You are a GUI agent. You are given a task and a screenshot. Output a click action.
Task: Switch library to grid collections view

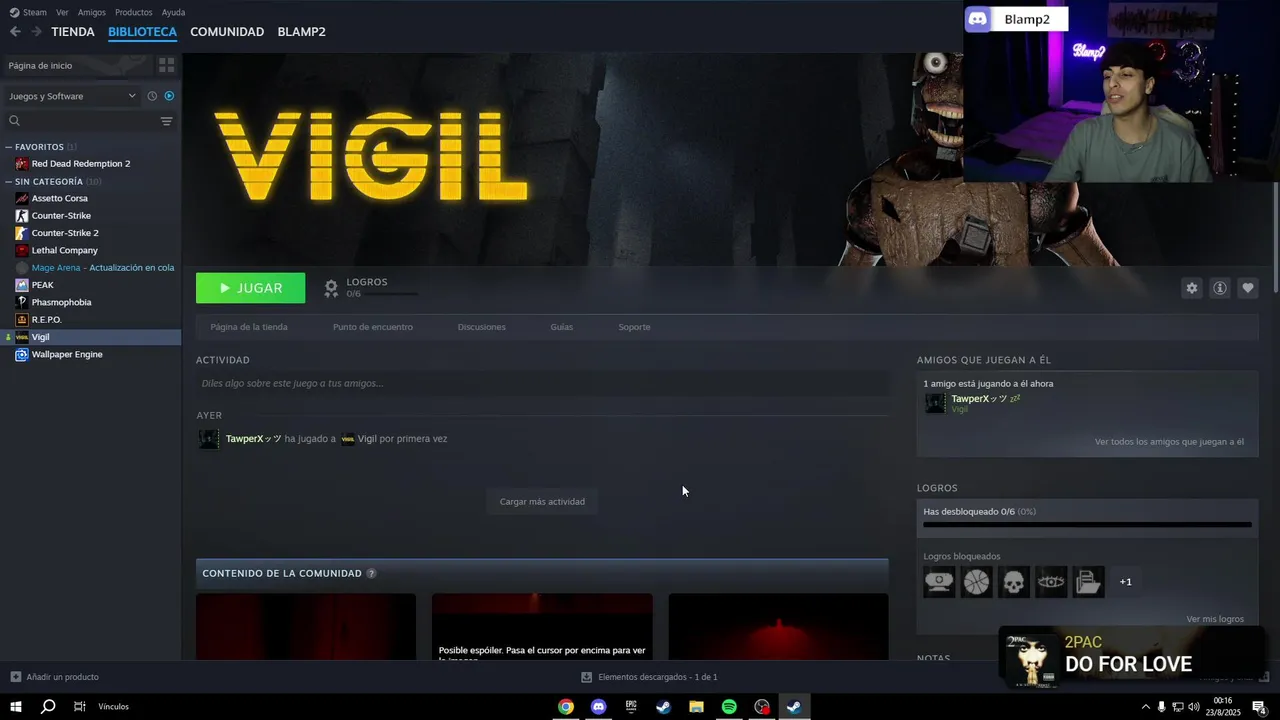coord(166,65)
